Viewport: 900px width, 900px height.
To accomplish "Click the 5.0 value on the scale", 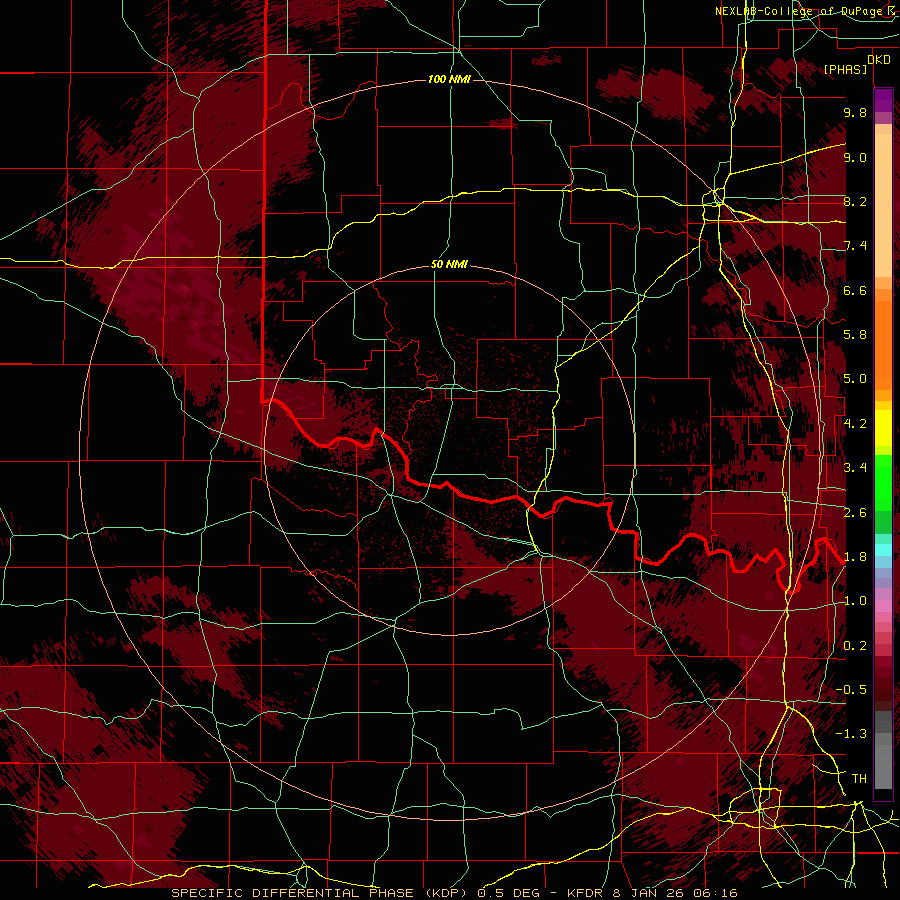I will [x=855, y=379].
